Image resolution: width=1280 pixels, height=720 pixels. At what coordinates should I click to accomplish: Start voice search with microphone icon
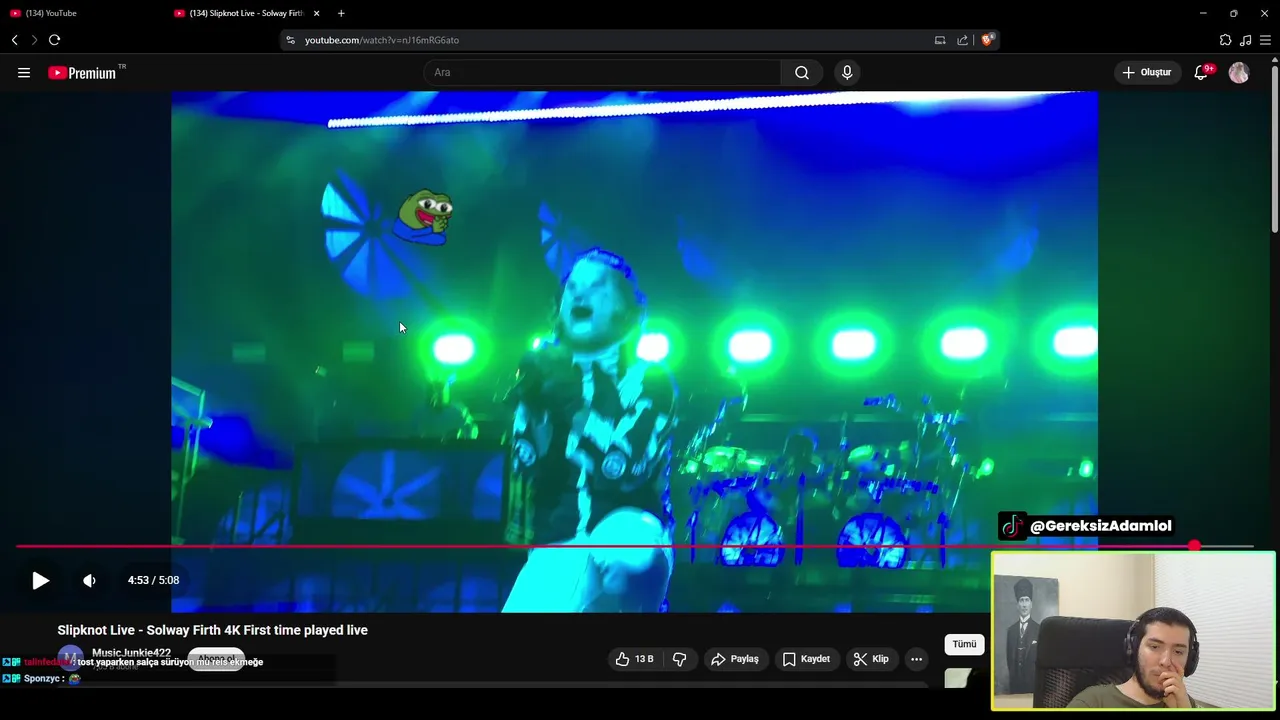847,72
